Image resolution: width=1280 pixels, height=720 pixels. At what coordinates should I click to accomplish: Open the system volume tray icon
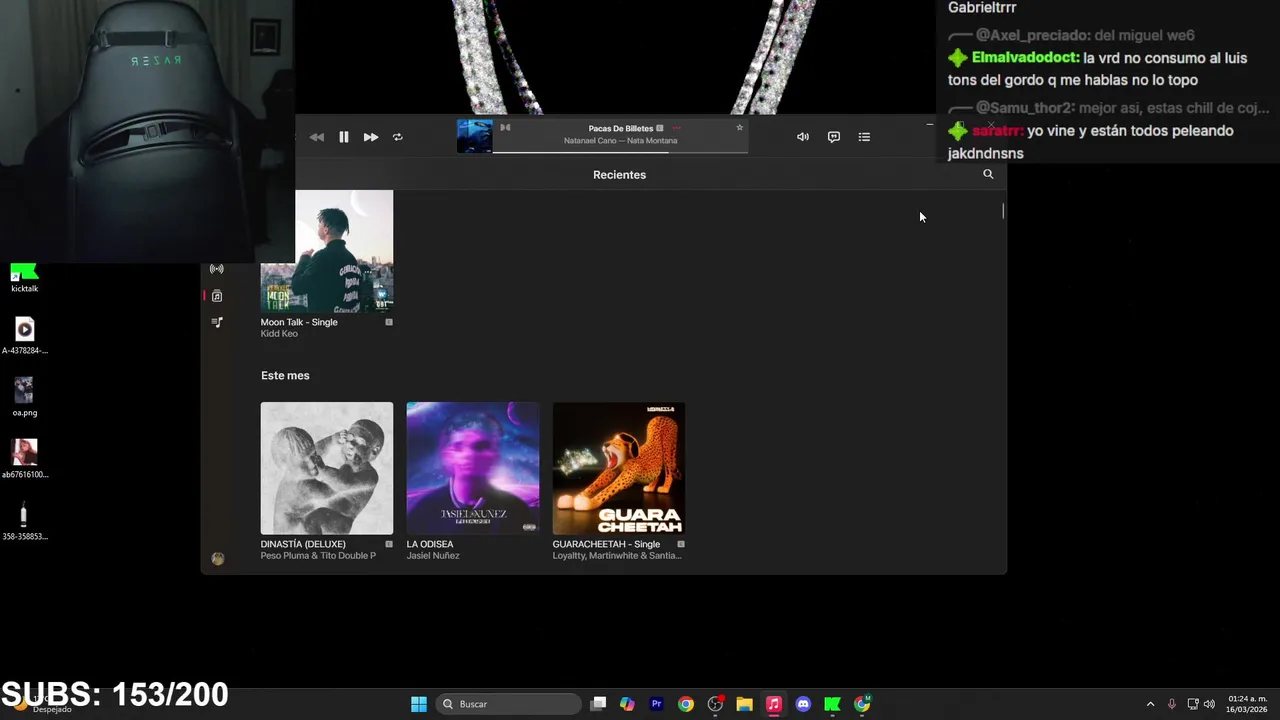[1209, 704]
